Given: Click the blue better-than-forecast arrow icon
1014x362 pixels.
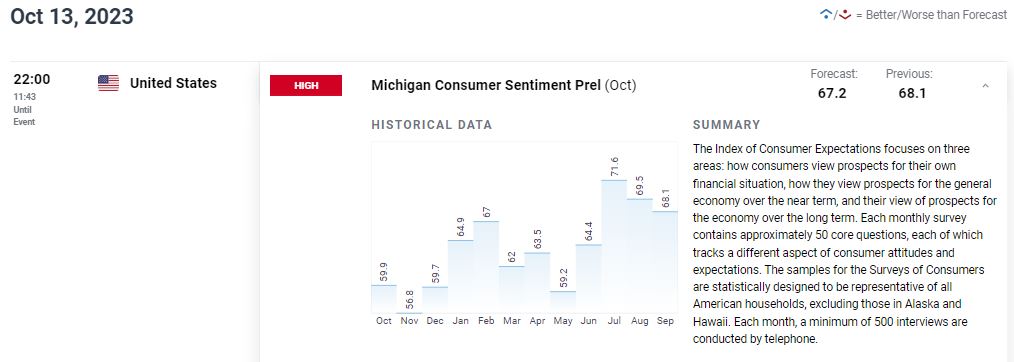Looking at the screenshot, I should point(826,14).
